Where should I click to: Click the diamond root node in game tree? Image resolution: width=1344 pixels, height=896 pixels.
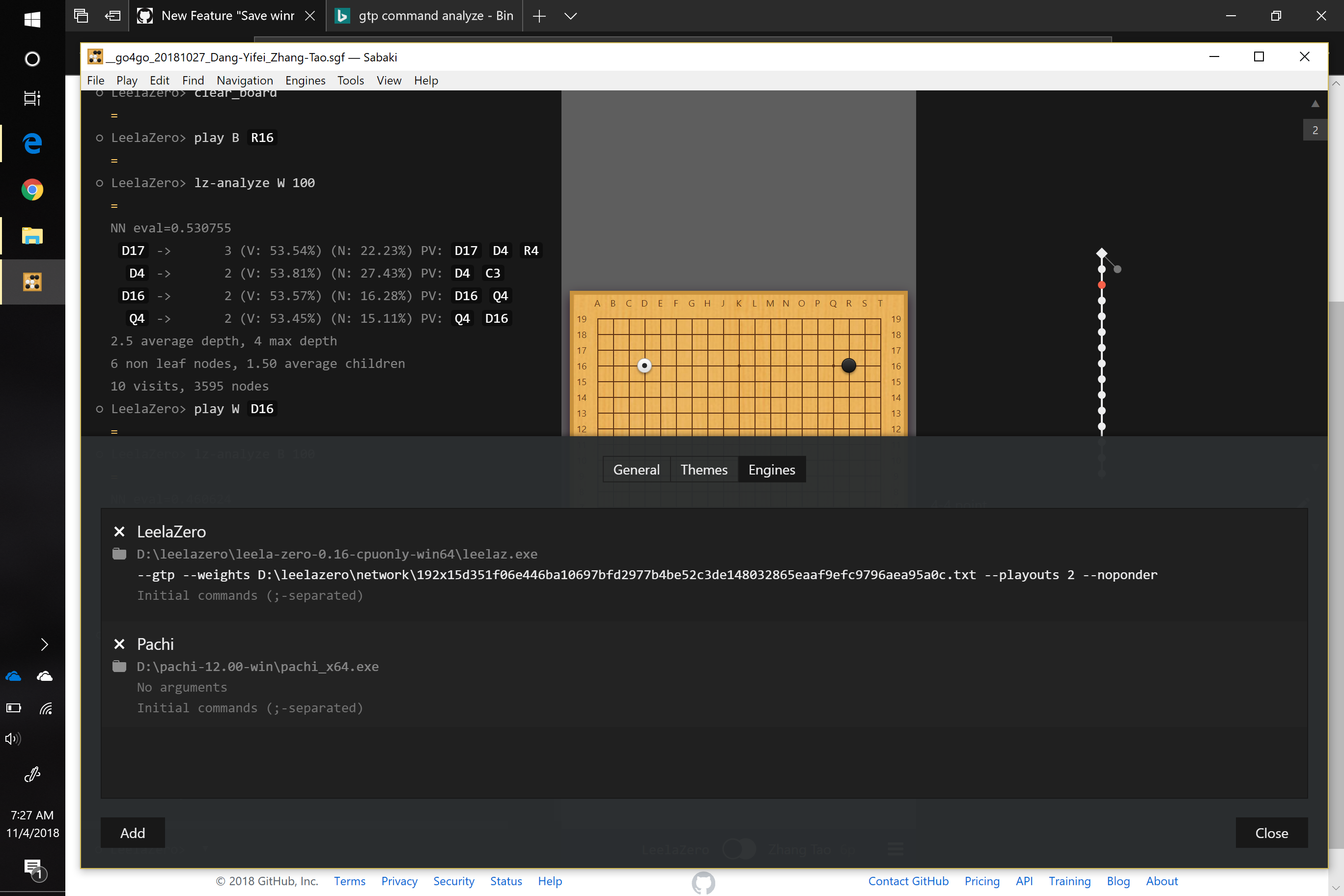click(x=1102, y=253)
